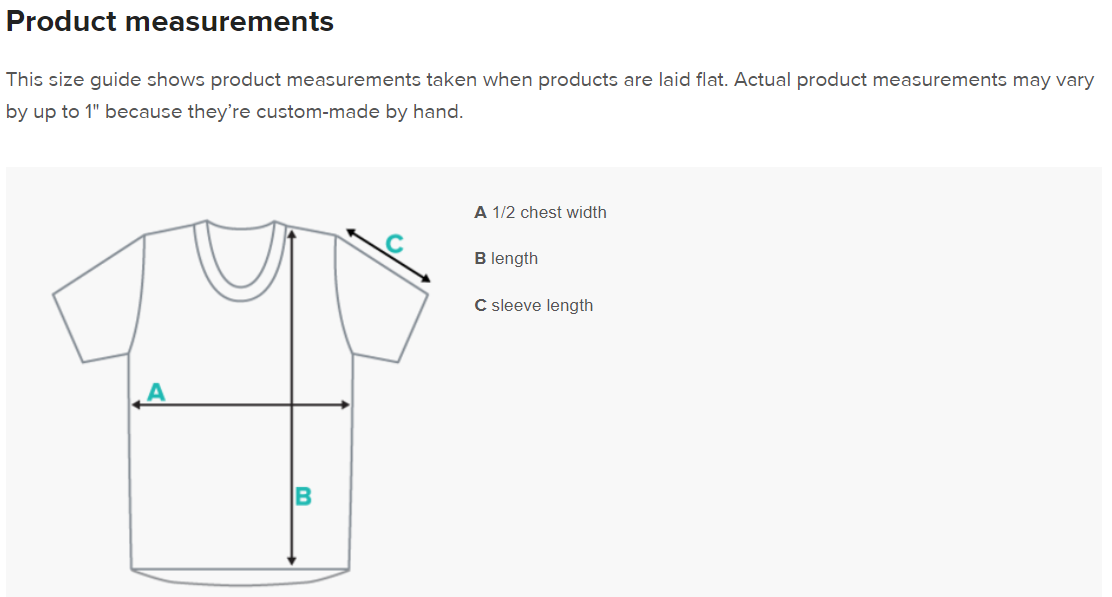Screen dimensions: 1112x597
Task: Click the top arrowhead of the length line
Action: [291, 235]
